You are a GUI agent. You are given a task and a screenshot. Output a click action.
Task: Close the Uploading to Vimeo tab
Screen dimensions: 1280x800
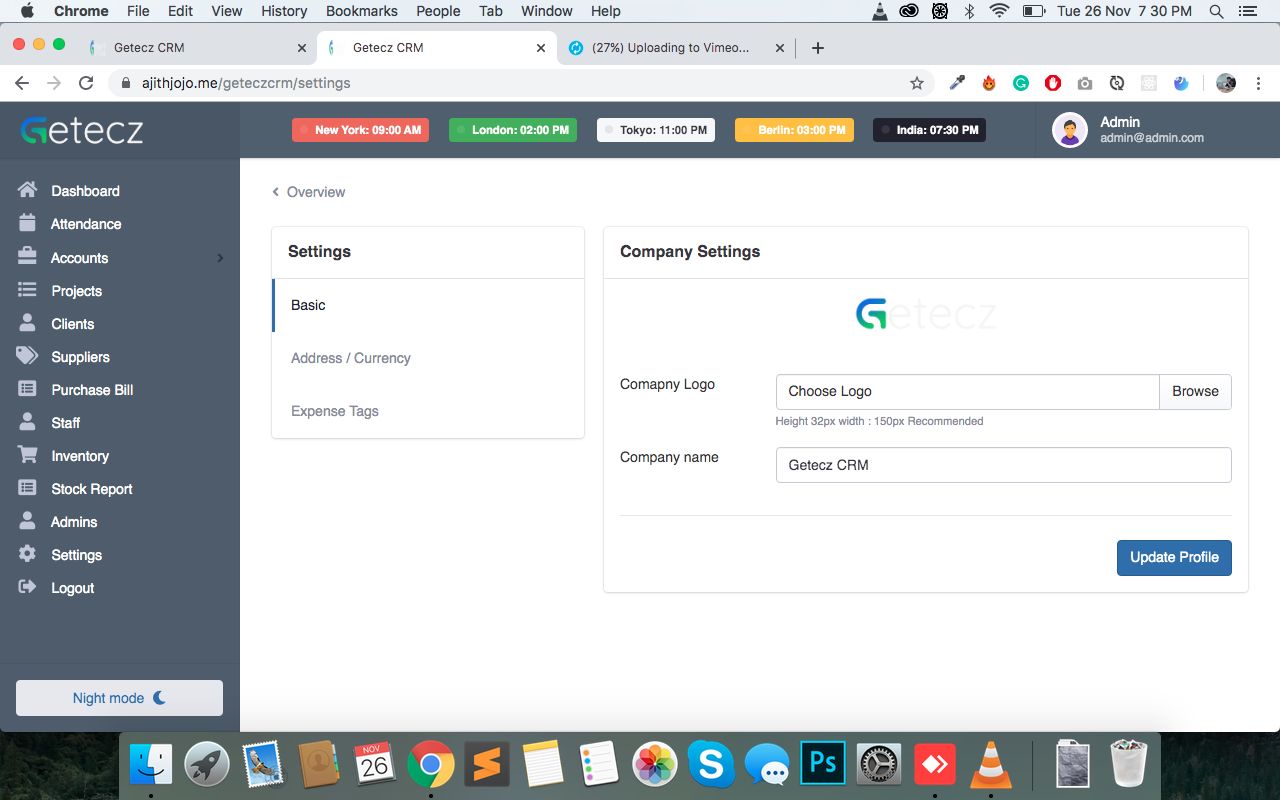point(778,47)
